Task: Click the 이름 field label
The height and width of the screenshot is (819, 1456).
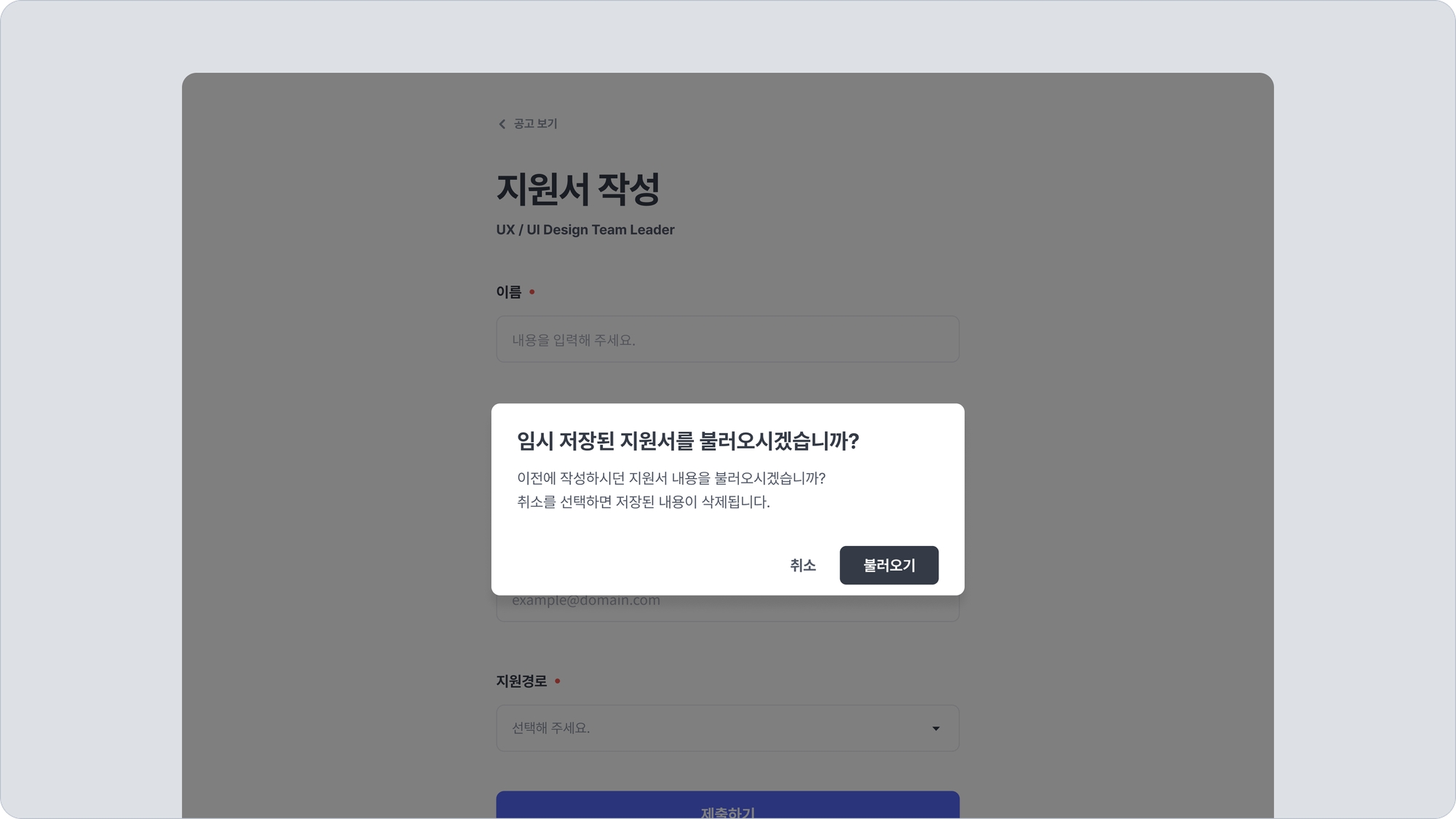Action: pos(508,292)
